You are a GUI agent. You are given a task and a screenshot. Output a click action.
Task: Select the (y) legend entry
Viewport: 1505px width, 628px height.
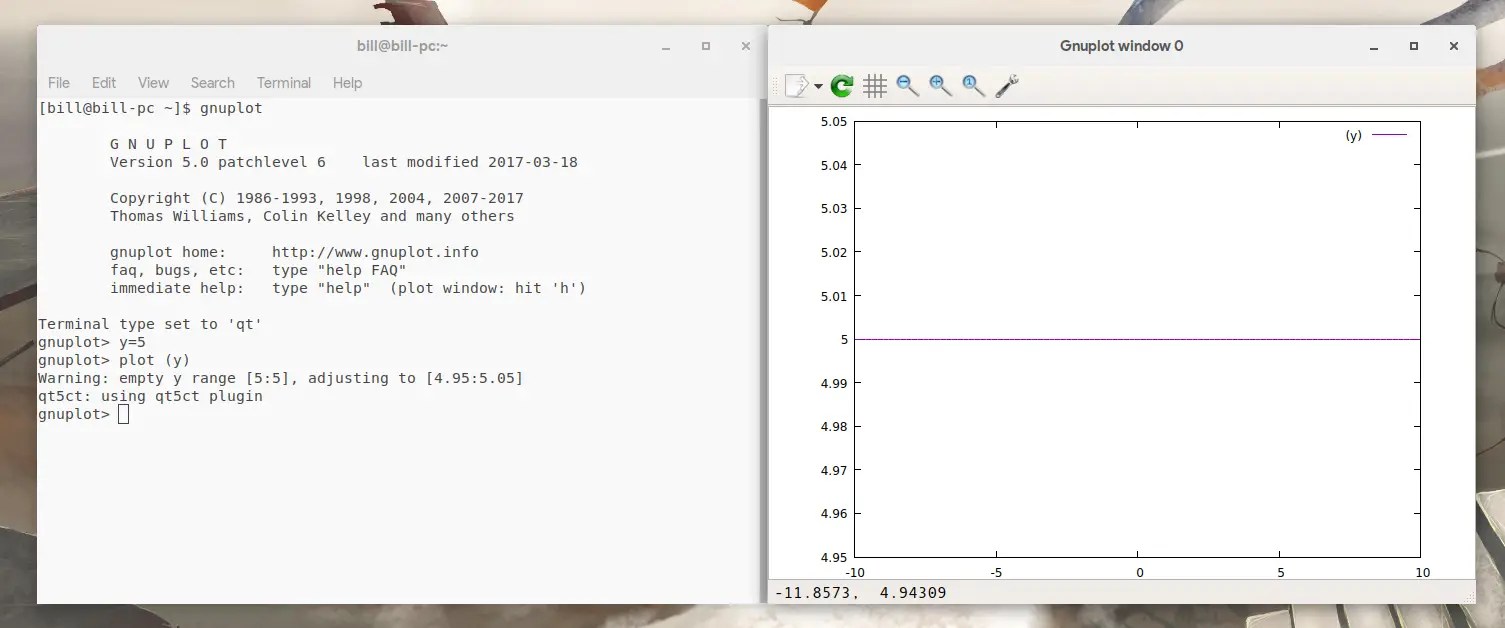click(1352, 135)
